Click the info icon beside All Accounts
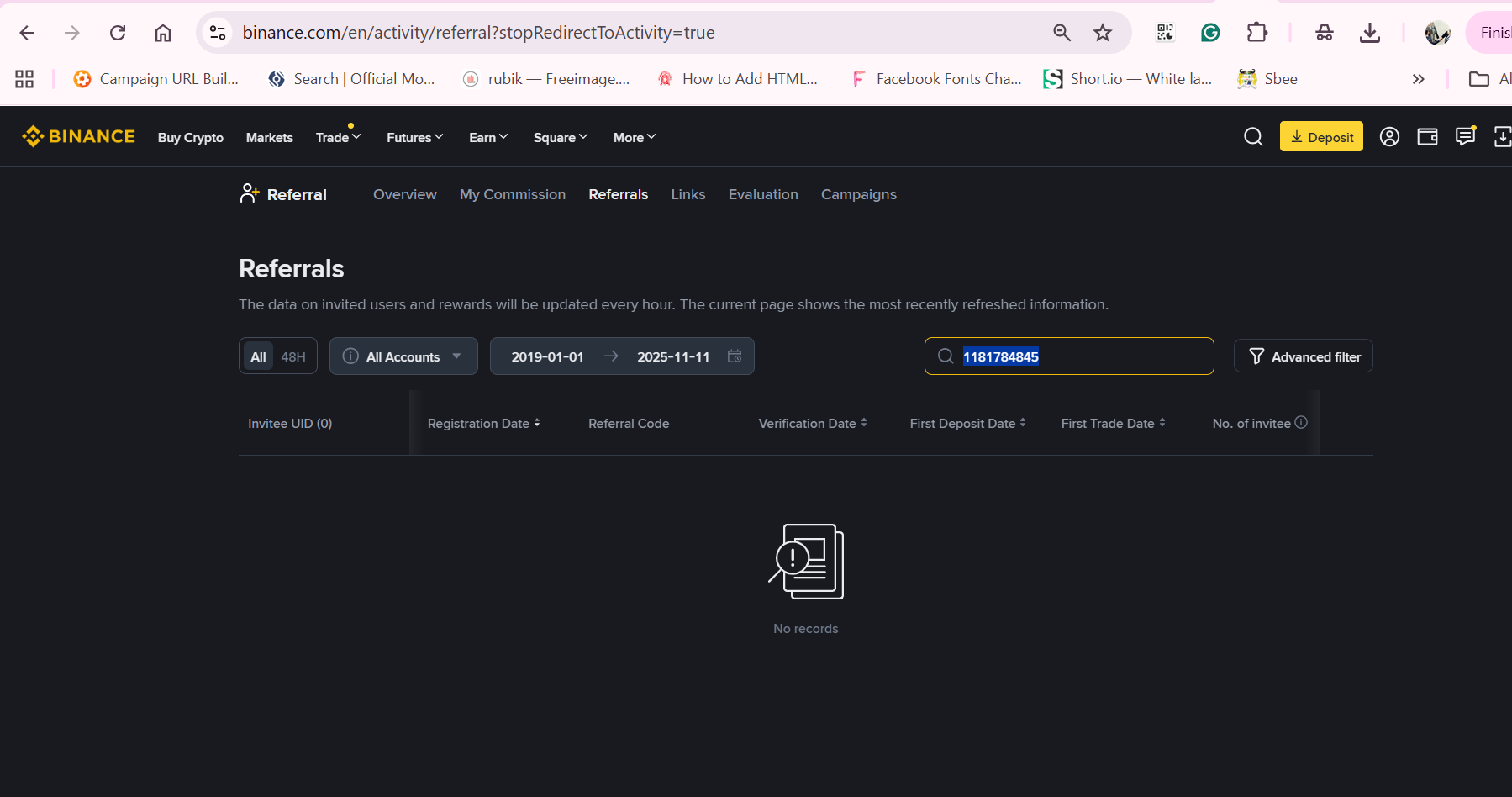Viewport: 1512px width, 797px height. click(350, 356)
